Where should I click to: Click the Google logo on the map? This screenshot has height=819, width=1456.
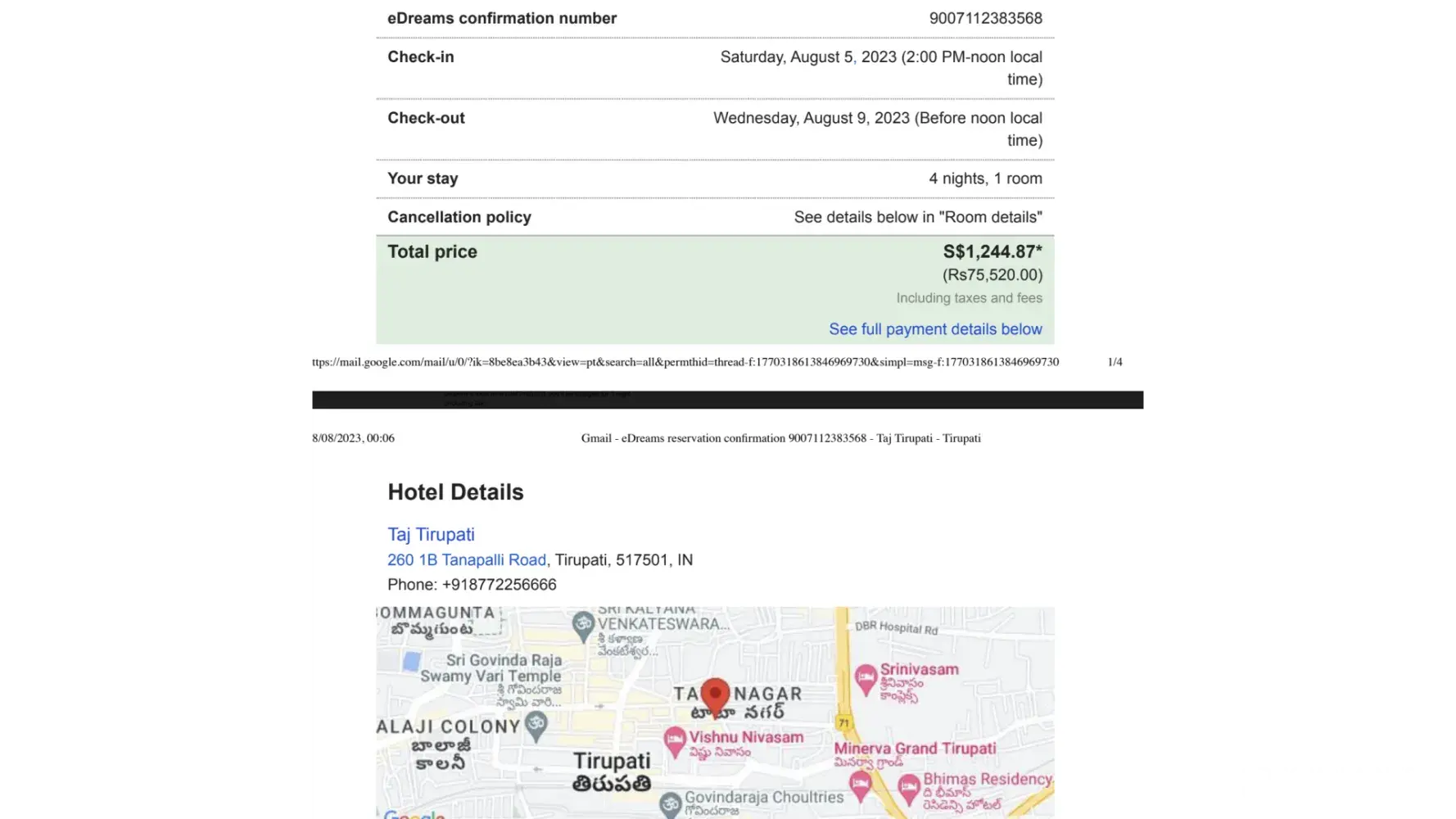click(x=414, y=814)
